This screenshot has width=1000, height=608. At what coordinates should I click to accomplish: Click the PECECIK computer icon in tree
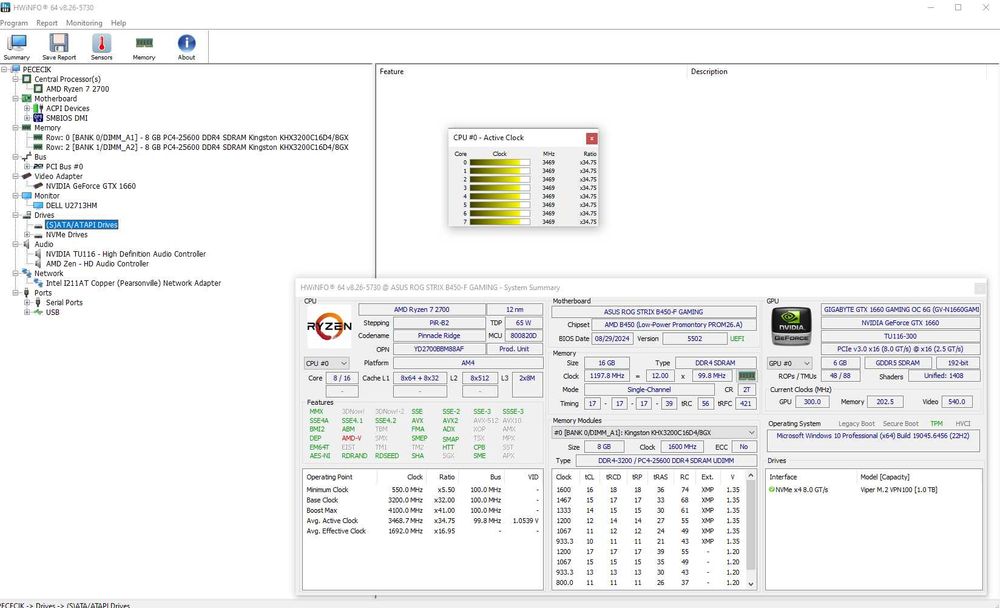pyautogui.click(x=15, y=69)
